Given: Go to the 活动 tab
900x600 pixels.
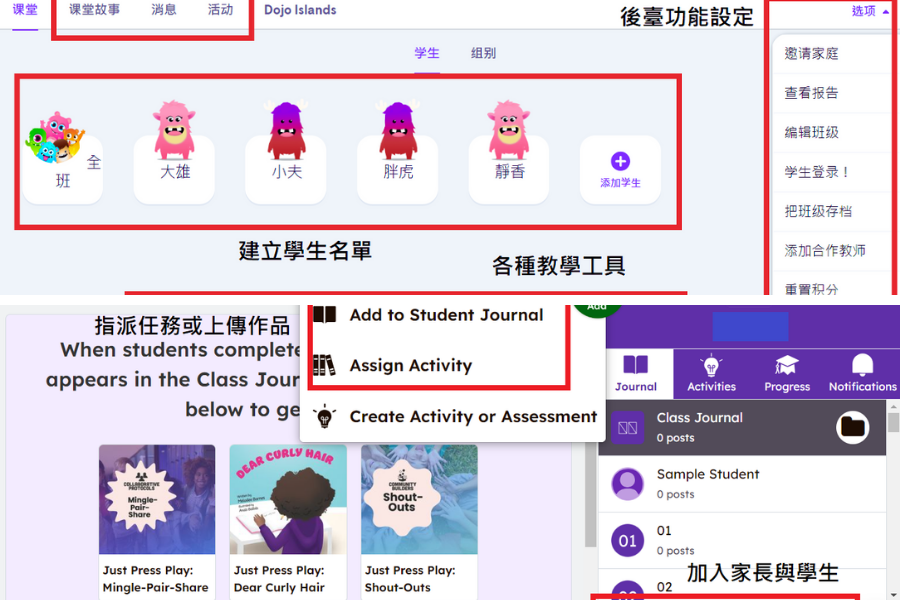Looking at the screenshot, I should pos(220,10).
